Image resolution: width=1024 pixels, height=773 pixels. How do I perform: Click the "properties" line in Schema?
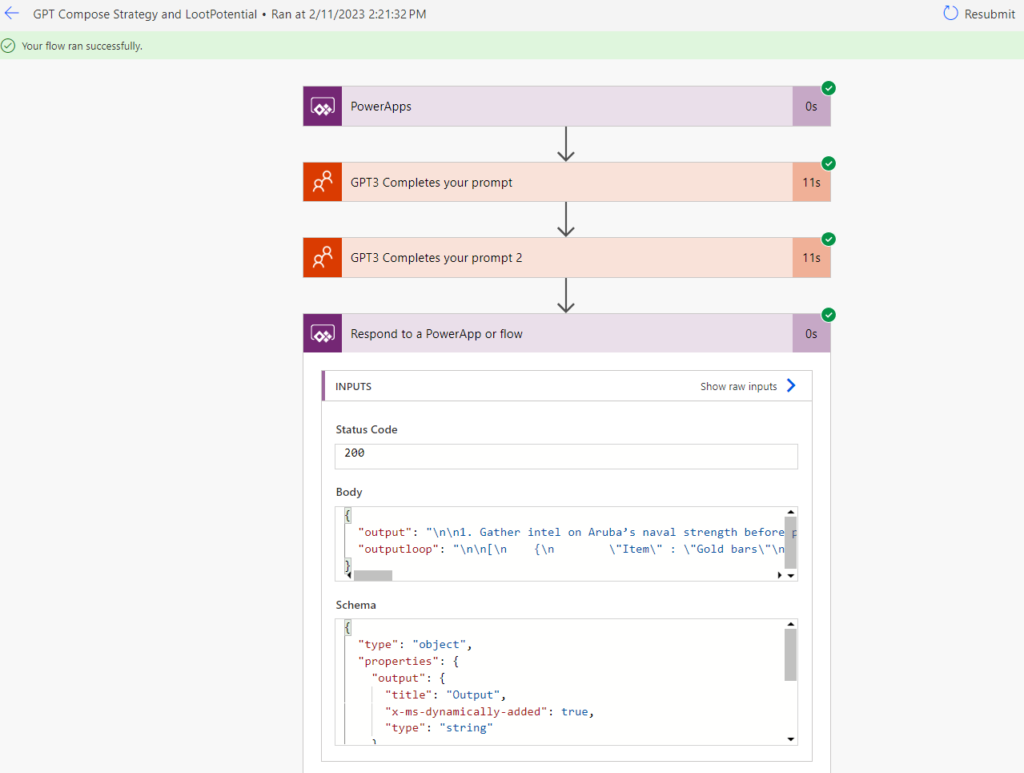pos(408,661)
